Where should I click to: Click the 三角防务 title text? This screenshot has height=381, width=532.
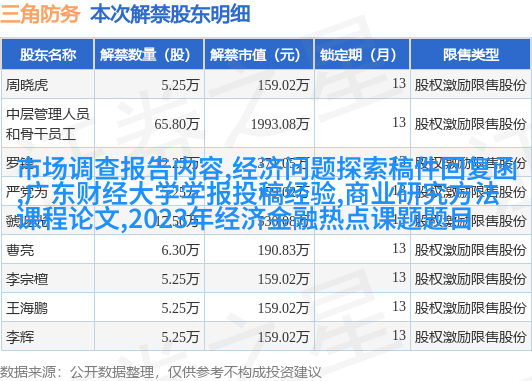click(x=40, y=14)
